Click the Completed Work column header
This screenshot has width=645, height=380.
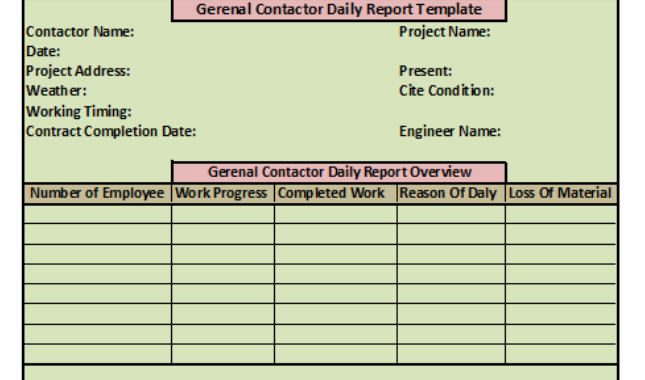click(x=336, y=193)
